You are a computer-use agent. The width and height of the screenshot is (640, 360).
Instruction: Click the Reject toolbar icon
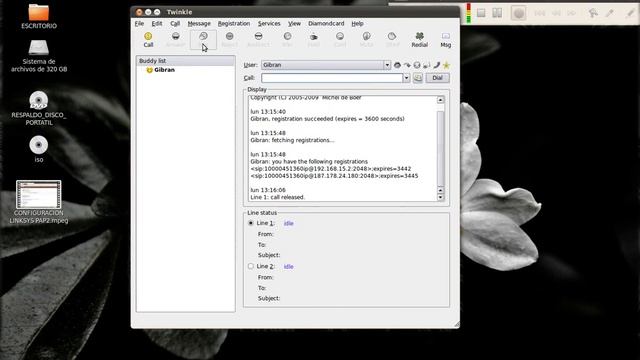click(229, 40)
